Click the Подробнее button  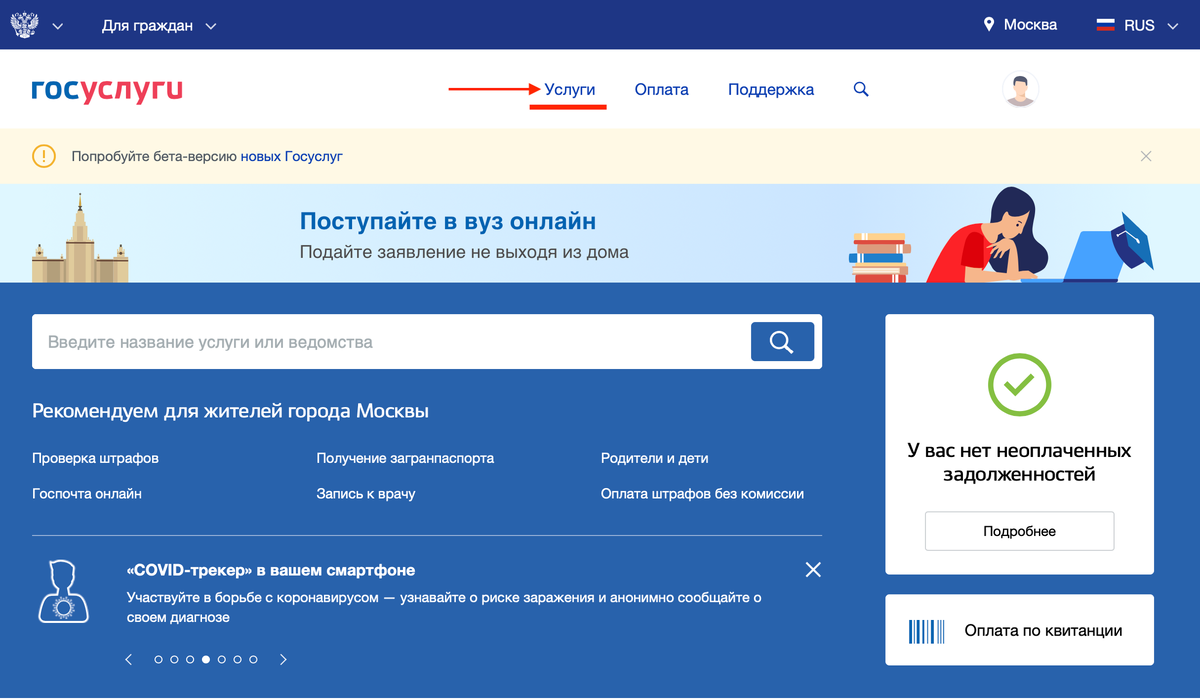pos(1019,531)
